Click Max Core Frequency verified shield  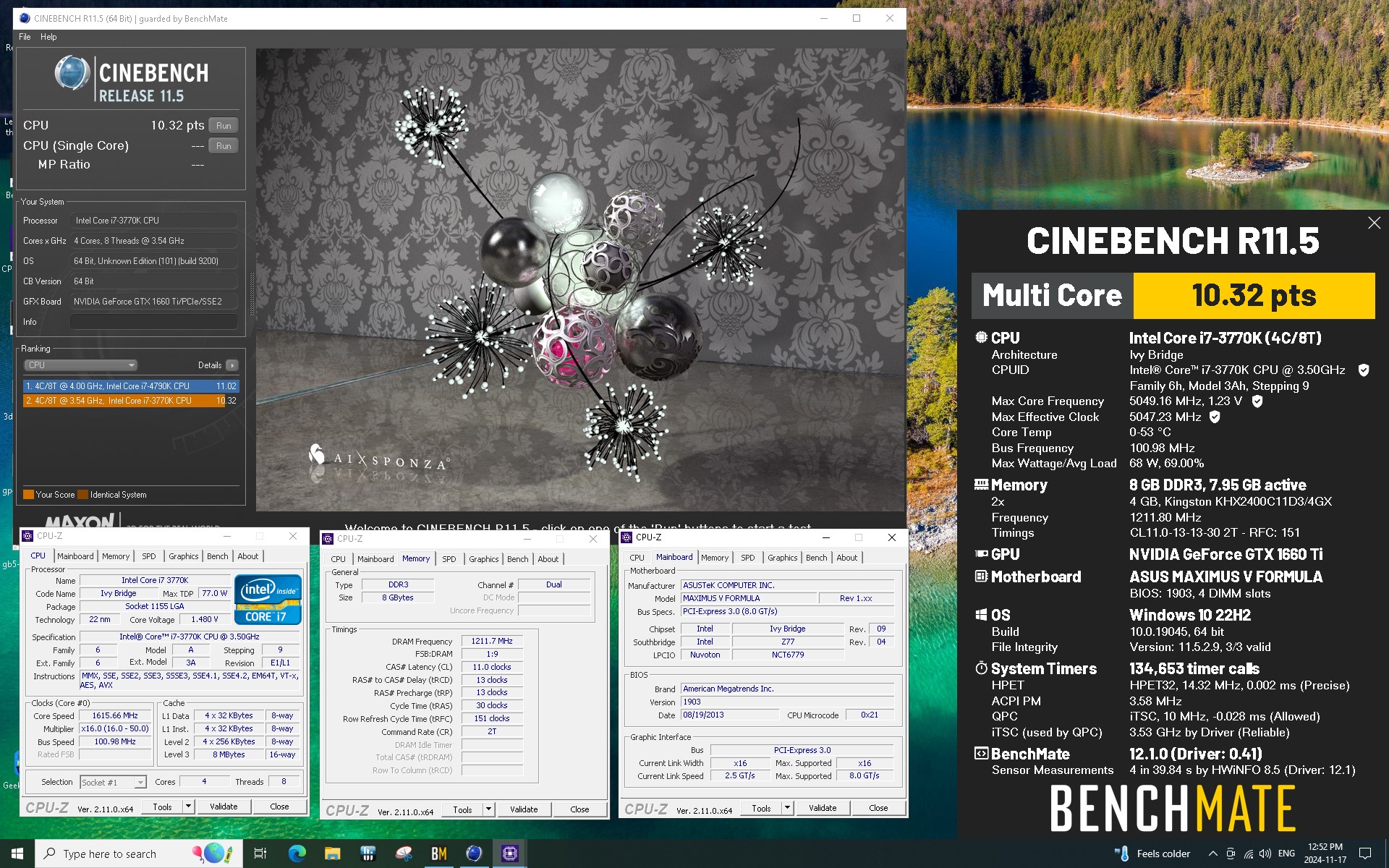(x=1257, y=401)
